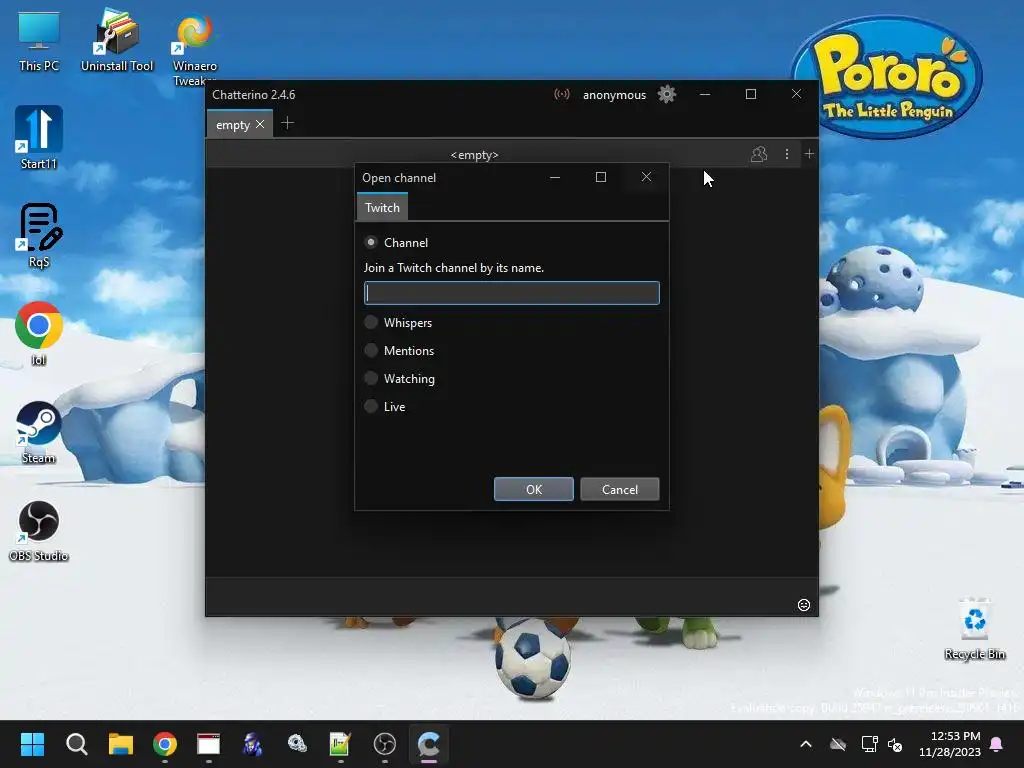The image size is (1024, 768).
Task: Open RqS desktop shortcut
Action: pyautogui.click(x=39, y=236)
